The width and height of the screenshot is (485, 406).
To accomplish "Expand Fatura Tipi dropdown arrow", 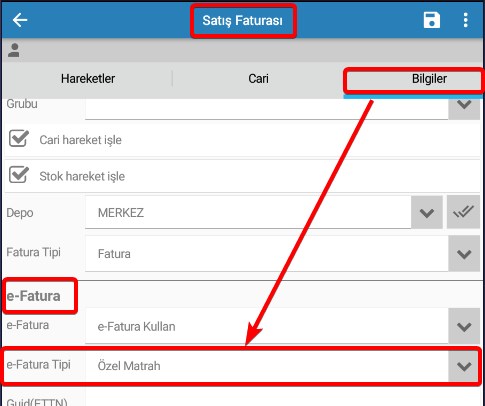I will (464, 254).
